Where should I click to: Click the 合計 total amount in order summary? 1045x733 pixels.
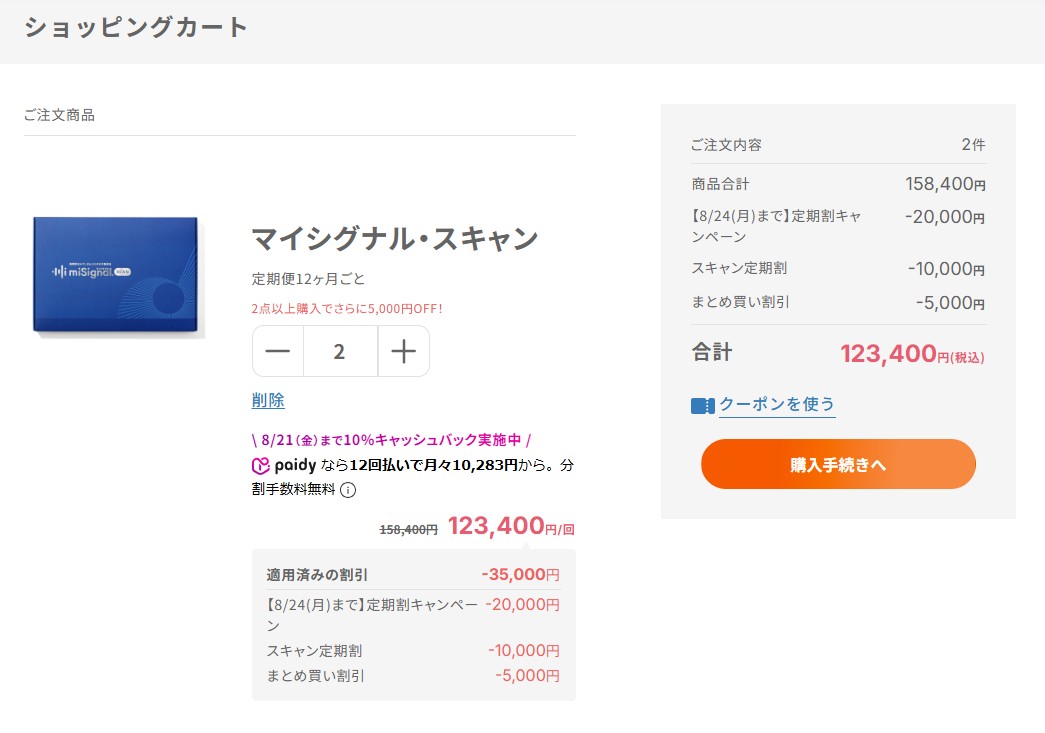(x=912, y=354)
